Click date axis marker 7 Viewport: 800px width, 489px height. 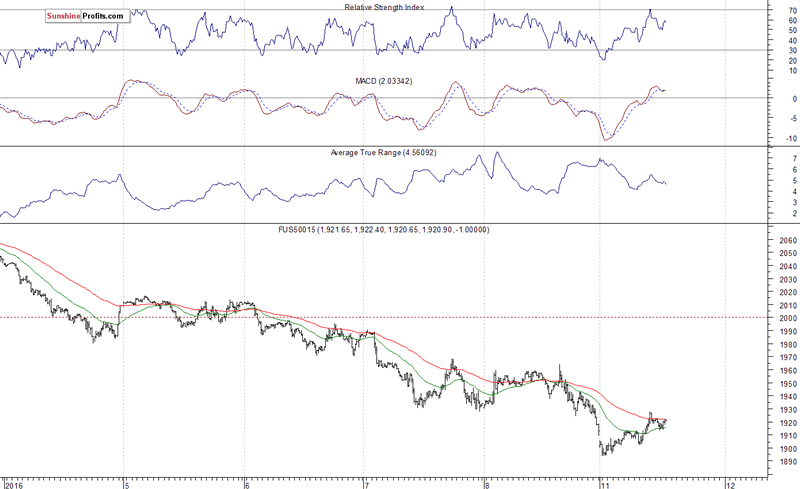pyautogui.click(x=367, y=485)
